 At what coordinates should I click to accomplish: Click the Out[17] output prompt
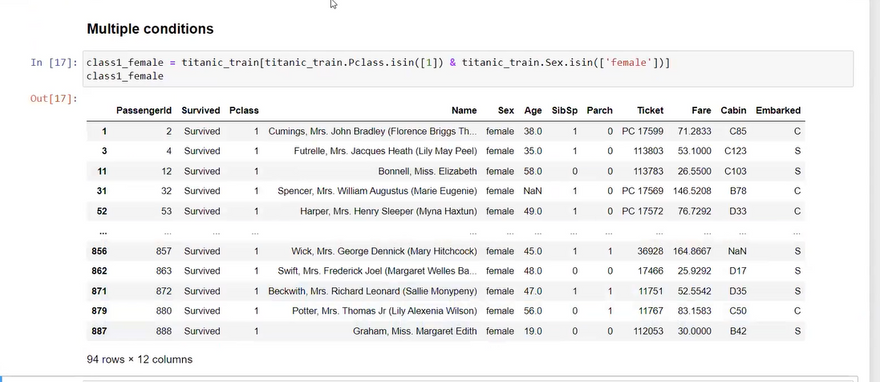53,99
